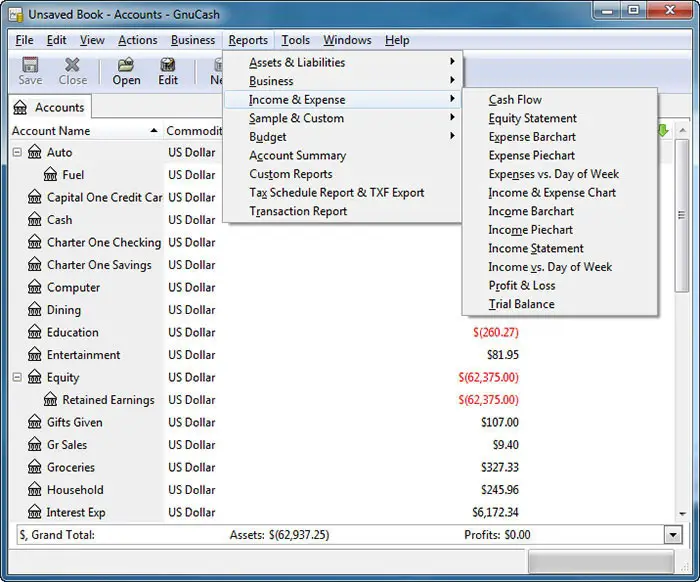Screen dimensions: 700x582
Task: Click the Computer account bank icon
Action: pos(35,287)
